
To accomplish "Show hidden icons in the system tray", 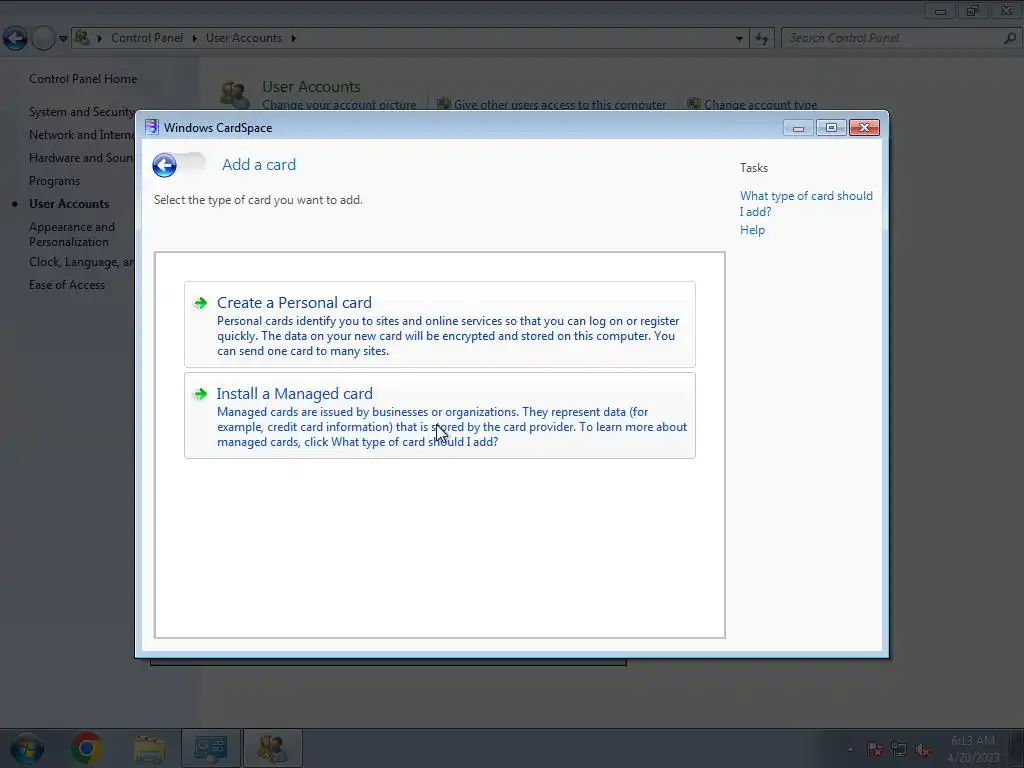I will tap(850, 749).
